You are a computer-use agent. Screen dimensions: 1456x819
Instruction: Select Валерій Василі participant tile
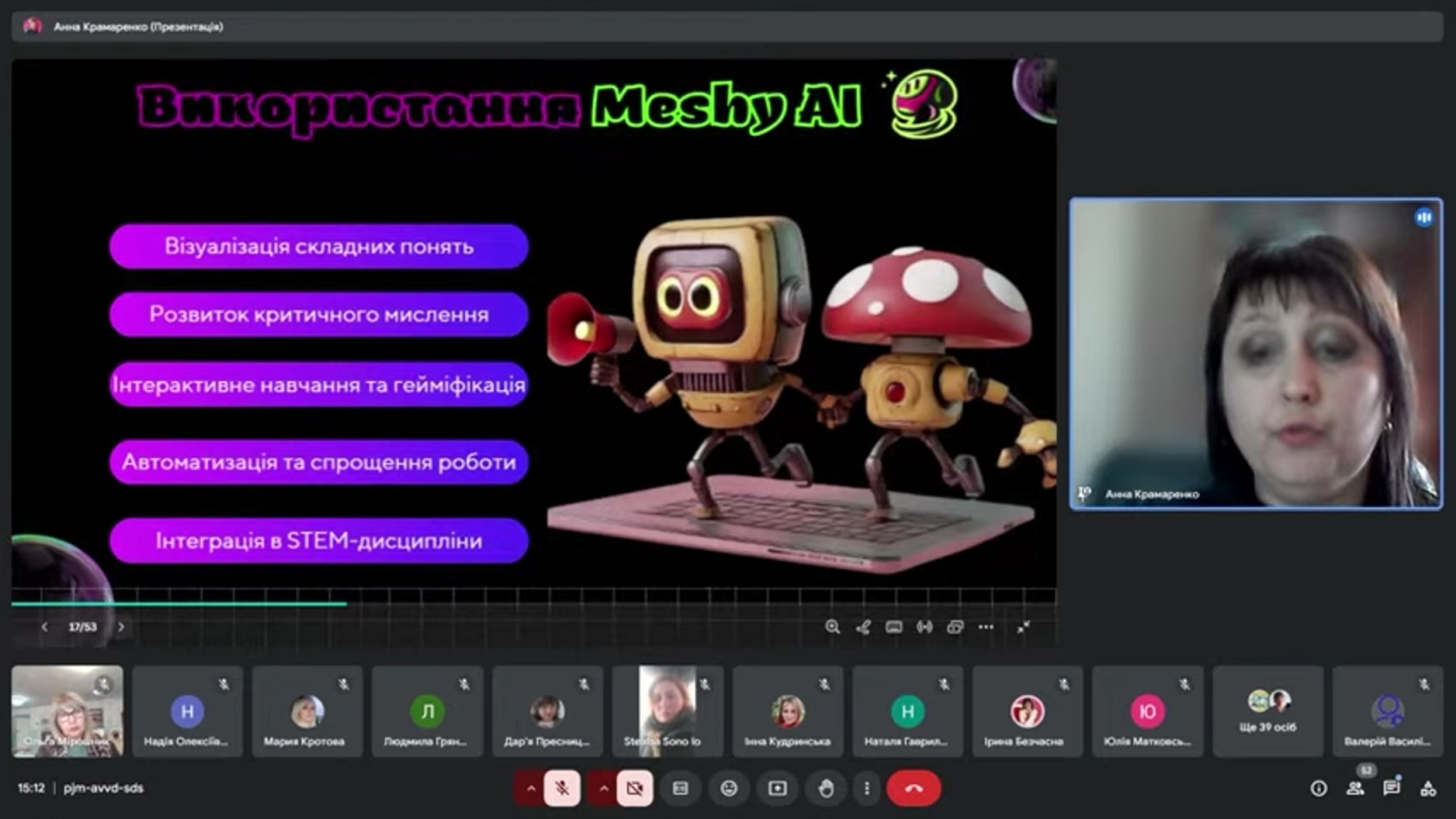click(x=1388, y=711)
